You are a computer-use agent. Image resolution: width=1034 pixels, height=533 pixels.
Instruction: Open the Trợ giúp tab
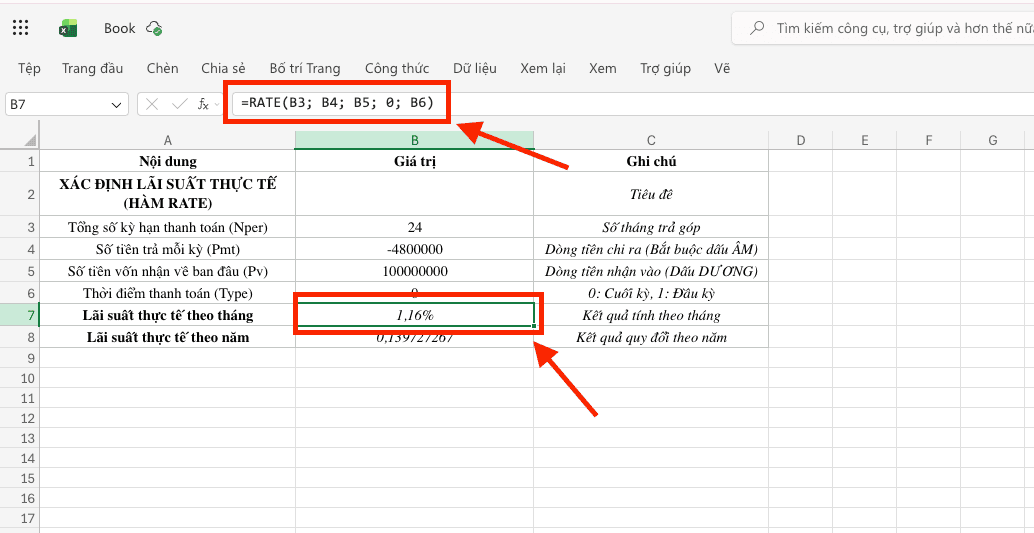click(x=665, y=69)
